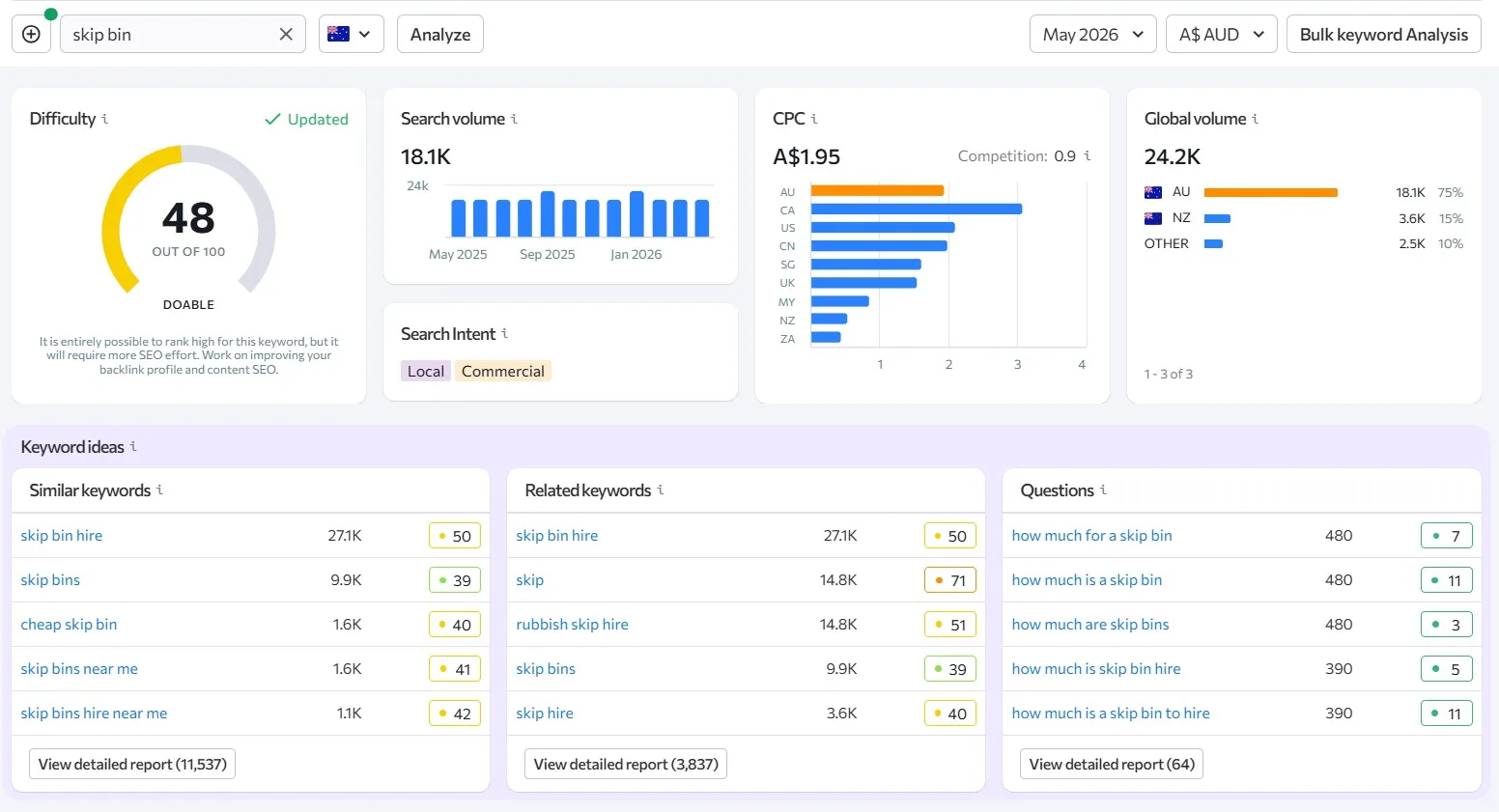Screen dimensions: 1499x812
Task: Open 'rubbish skip hire' related keyword
Action: coord(572,625)
